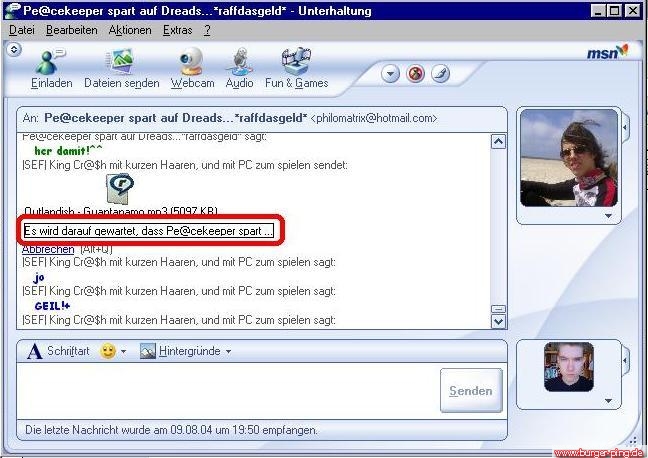Click the contact's display picture
The height and width of the screenshot is (458, 648).
pyautogui.click(x=569, y=158)
